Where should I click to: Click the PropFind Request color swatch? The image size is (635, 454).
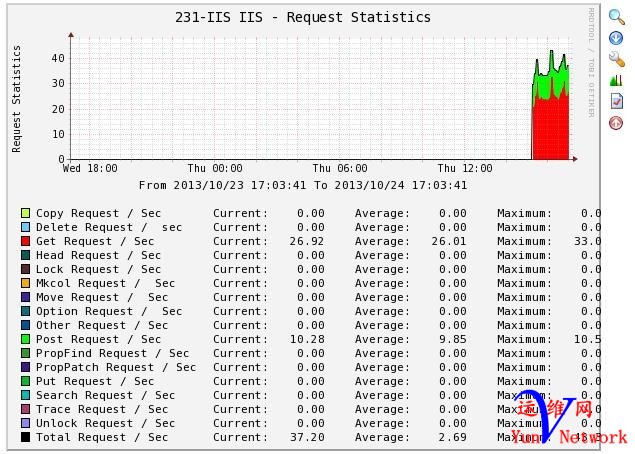point(26,353)
